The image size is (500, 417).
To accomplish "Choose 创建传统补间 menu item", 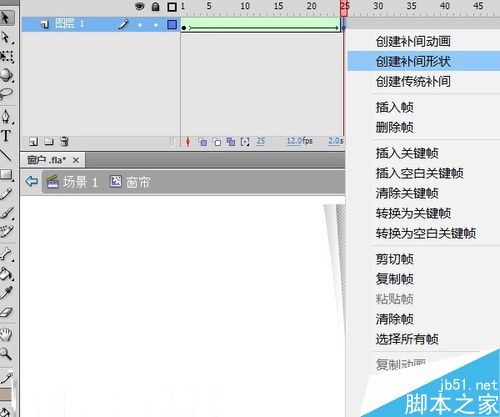I will [413, 81].
